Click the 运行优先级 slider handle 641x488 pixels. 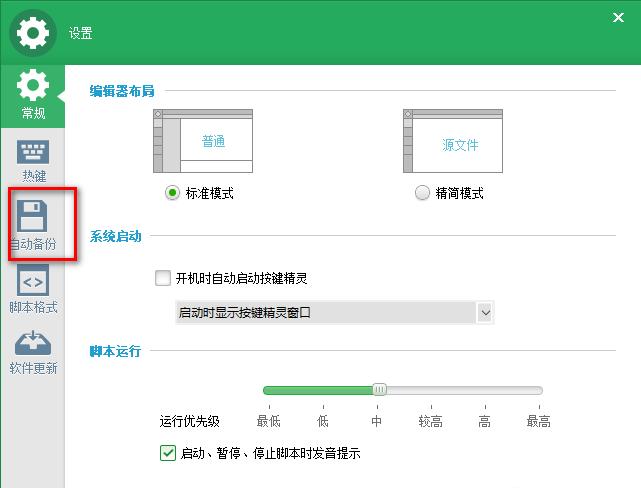[379, 390]
